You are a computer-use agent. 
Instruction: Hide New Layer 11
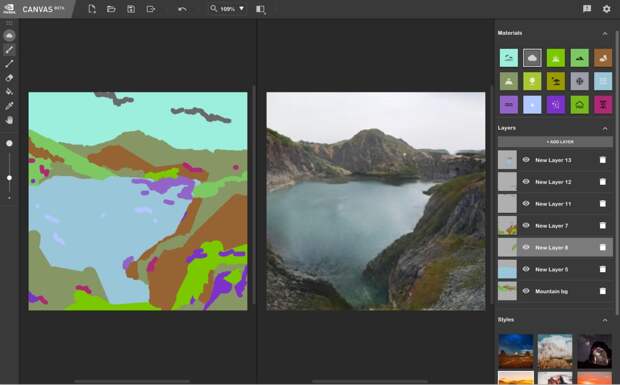(x=526, y=204)
